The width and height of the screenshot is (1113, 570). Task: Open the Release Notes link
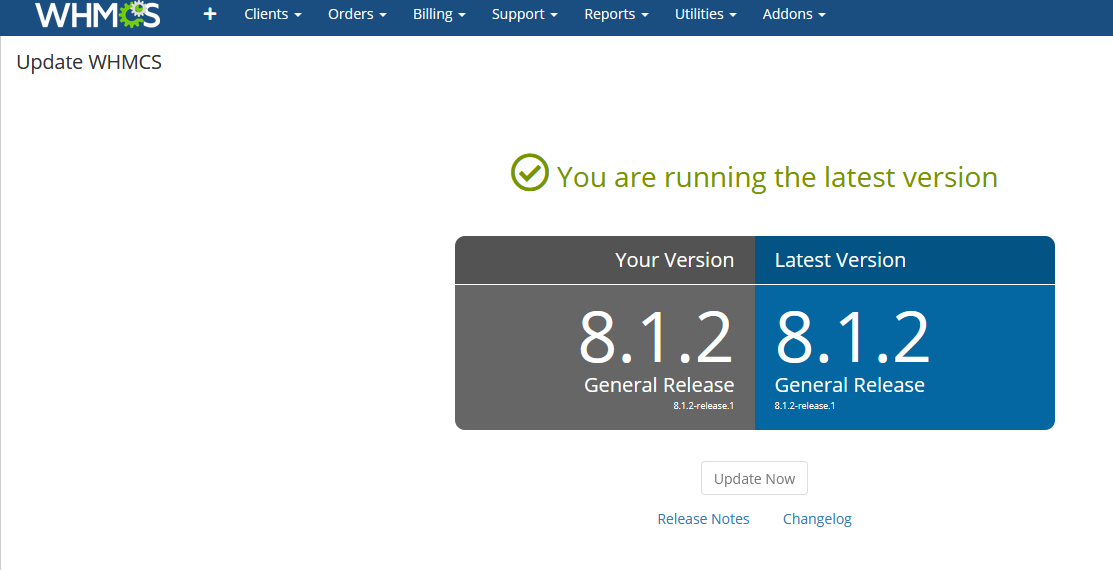point(703,519)
